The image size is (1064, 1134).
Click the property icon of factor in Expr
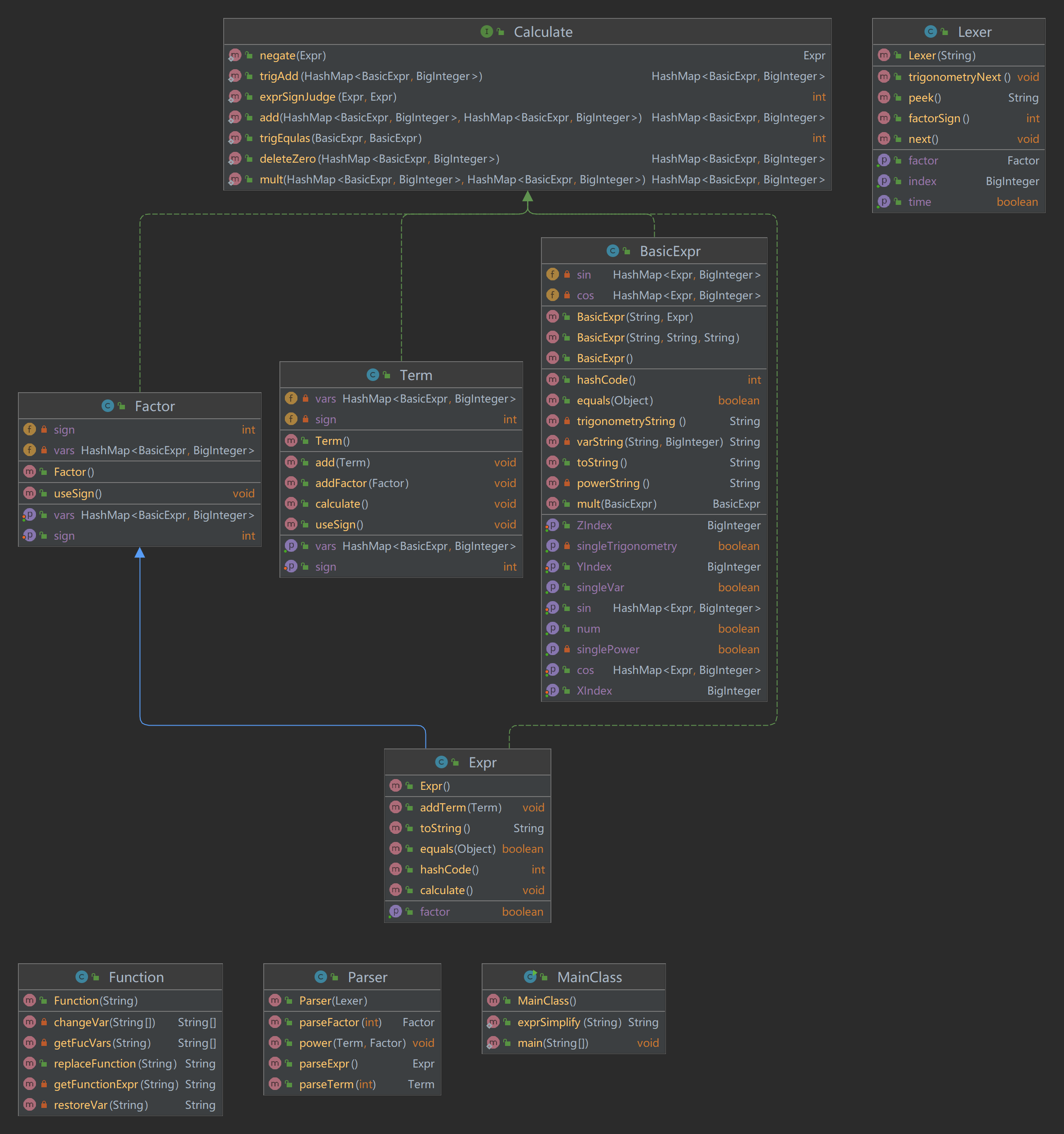click(395, 912)
